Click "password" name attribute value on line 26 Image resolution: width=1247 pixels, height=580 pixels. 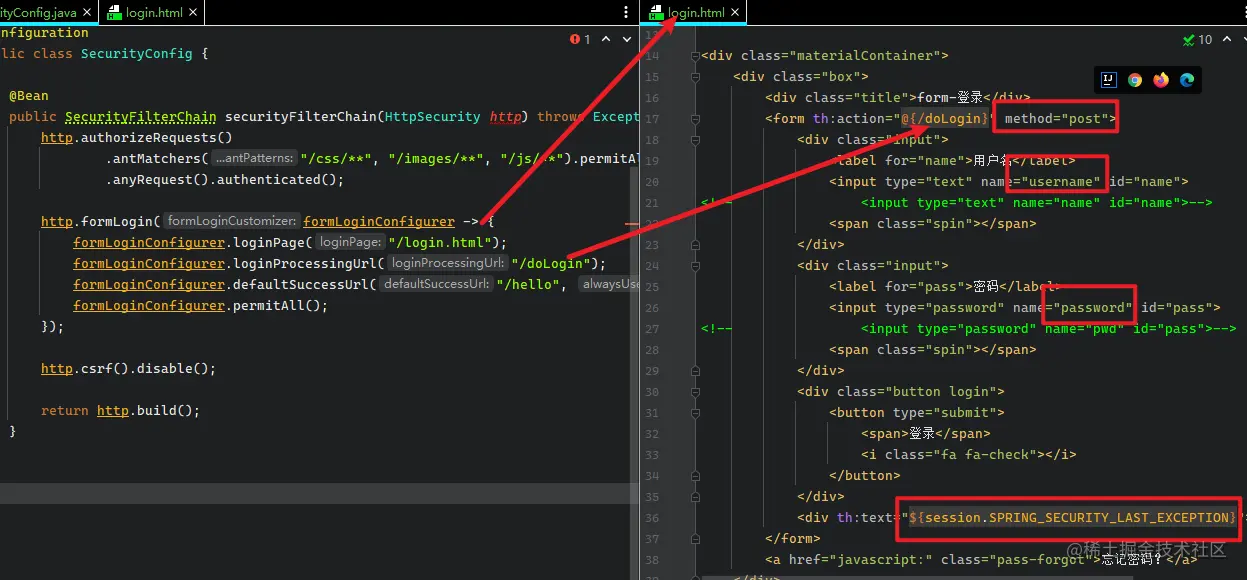tap(1093, 308)
